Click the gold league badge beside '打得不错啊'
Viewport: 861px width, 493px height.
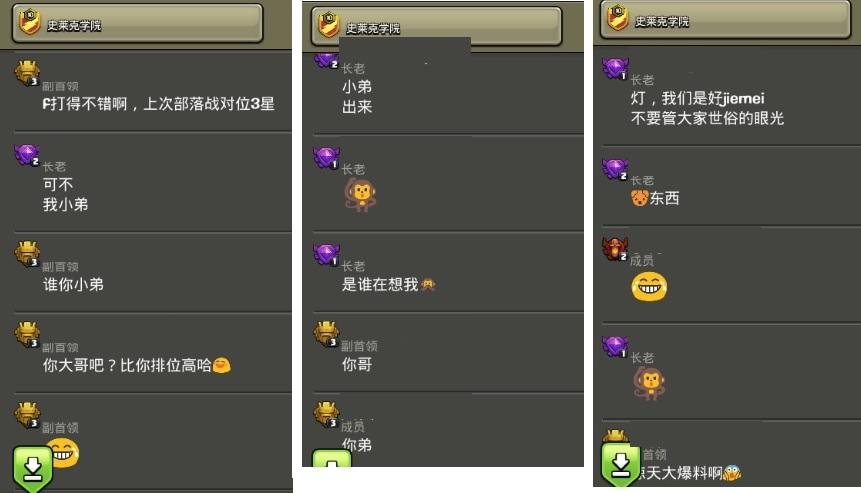pyautogui.click(x=27, y=73)
